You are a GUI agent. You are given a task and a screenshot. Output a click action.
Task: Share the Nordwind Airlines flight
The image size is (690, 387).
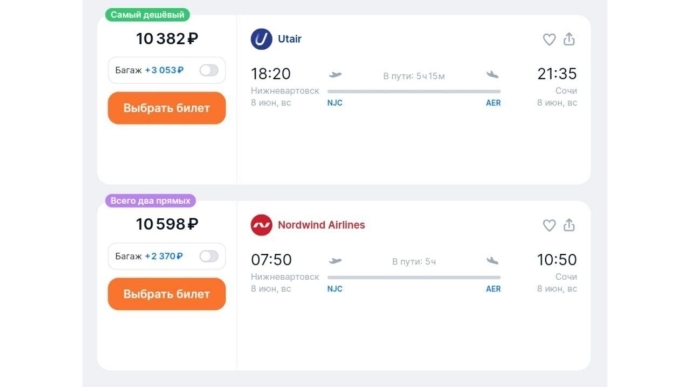tap(569, 225)
